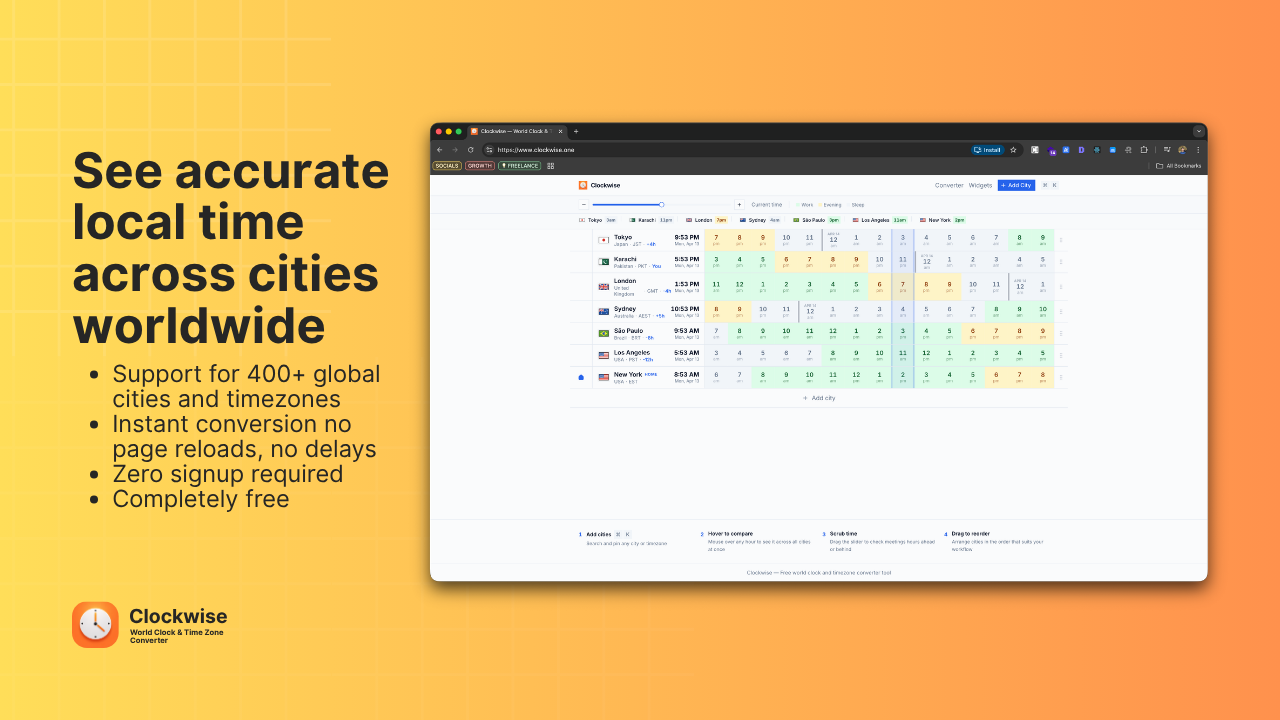Image resolution: width=1280 pixels, height=720 pixels.
Task: Click the 12 am cell in London row
Action: (1020, 286)
